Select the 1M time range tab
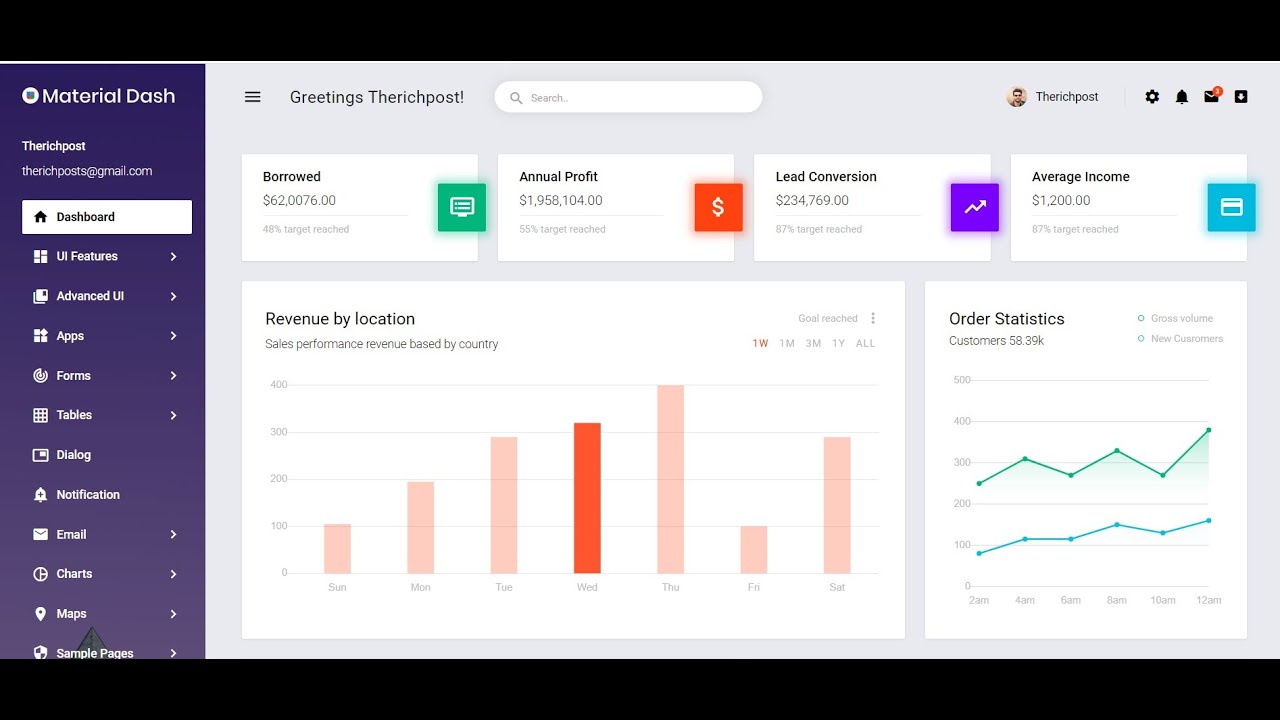 click(787, 343)
